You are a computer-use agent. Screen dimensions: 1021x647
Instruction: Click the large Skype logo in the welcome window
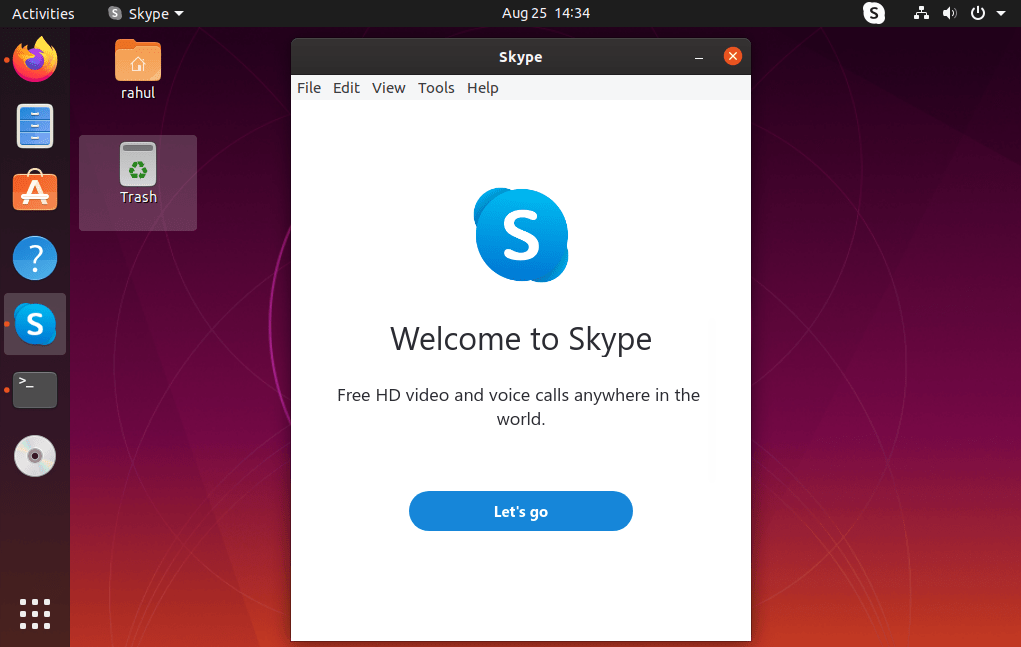[521, 235]
